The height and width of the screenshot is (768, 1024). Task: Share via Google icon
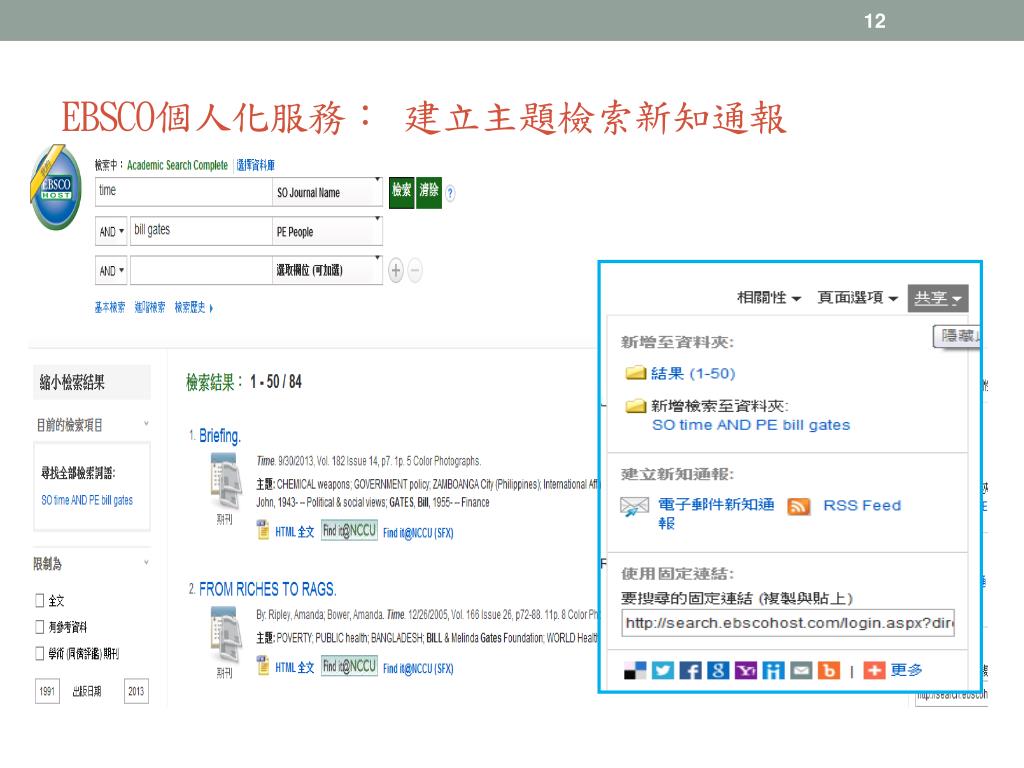point(718,671)
